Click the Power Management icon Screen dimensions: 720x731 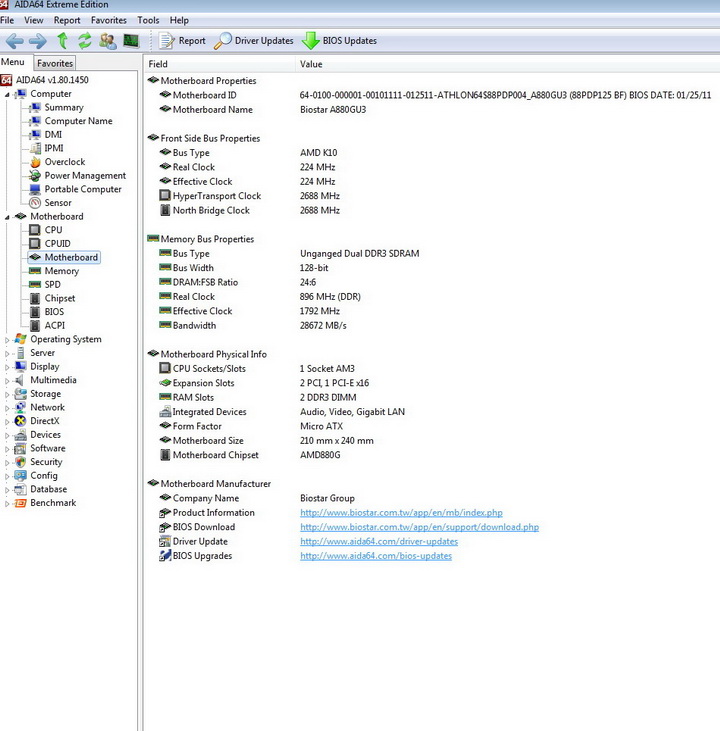(35, 176)
